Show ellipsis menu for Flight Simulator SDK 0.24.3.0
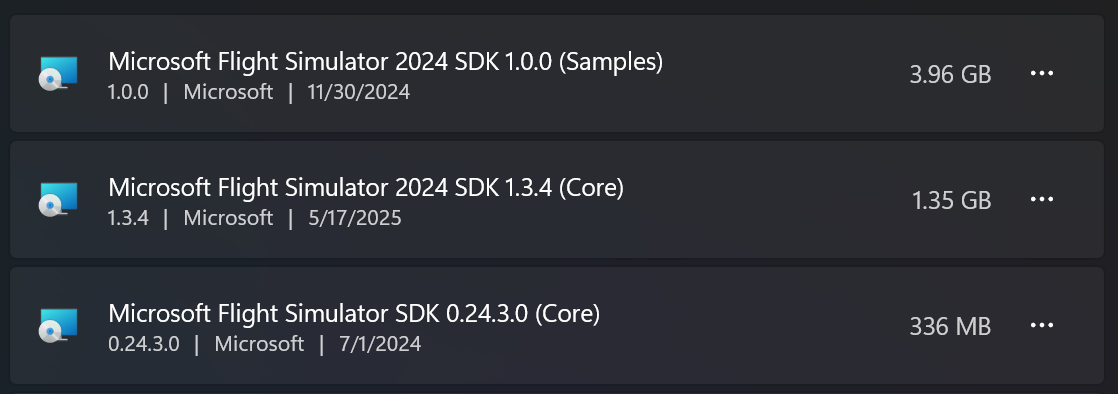Screen dimensions: 1118x394 pos(1042,326)
